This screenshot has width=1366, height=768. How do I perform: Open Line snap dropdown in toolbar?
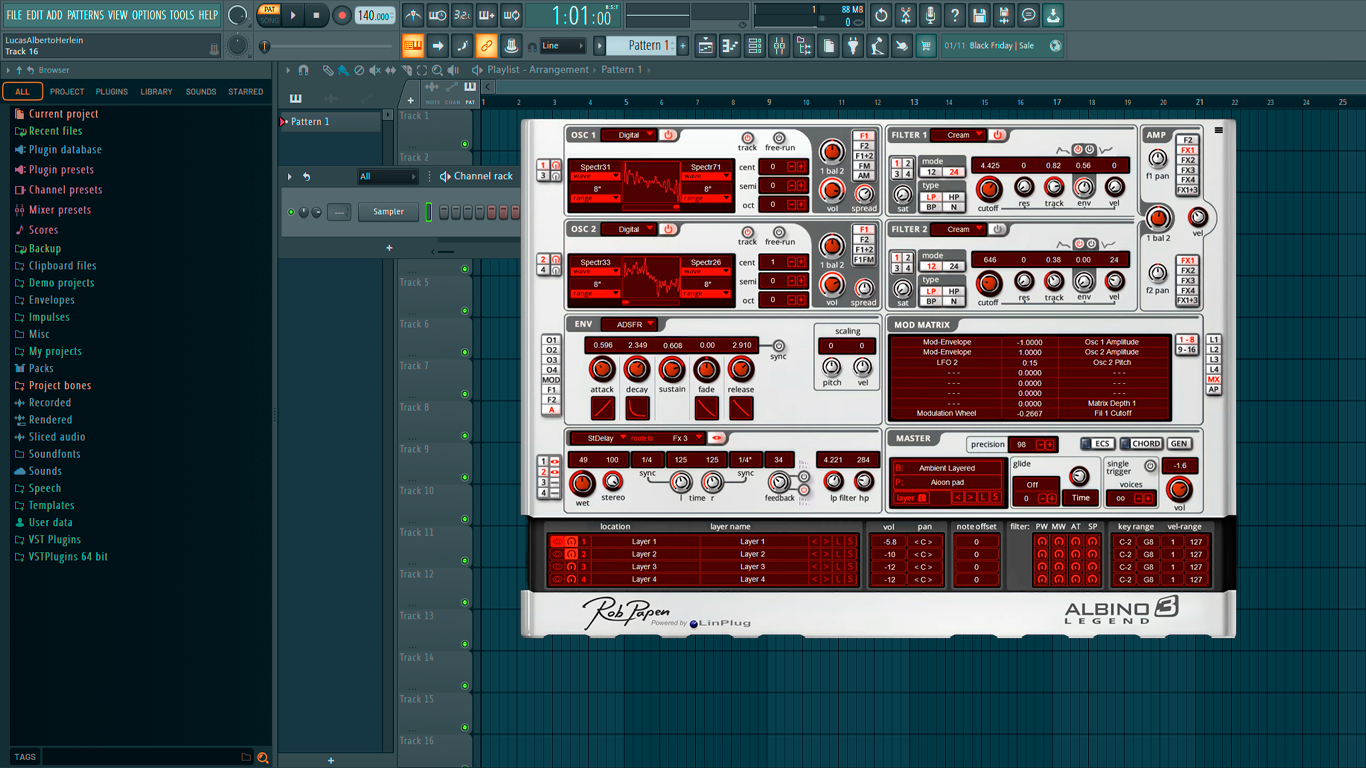[562, 46]
